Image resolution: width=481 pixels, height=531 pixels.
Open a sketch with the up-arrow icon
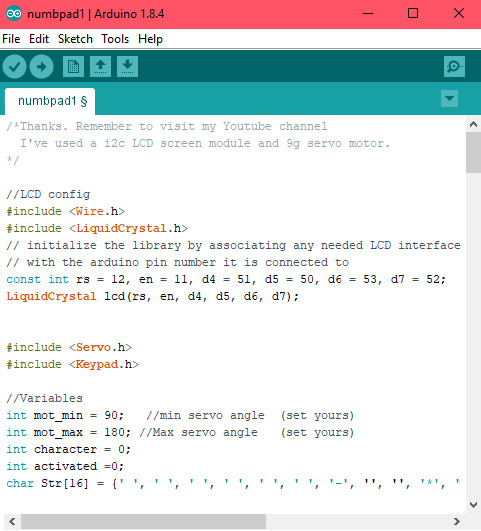point(100,67)
